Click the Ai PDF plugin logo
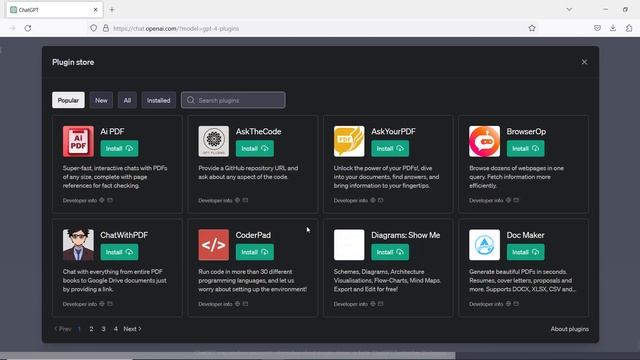The height and width of the screenshot is (360, 640). (x=78, y=141)
